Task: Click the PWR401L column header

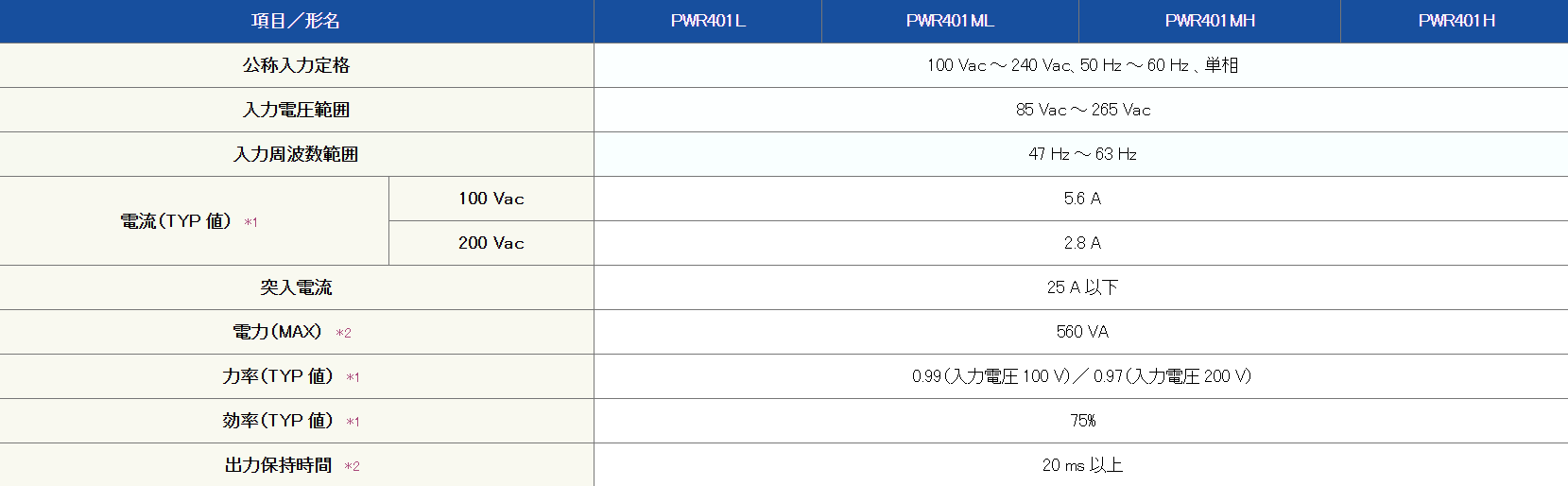Action: [708, 21]
